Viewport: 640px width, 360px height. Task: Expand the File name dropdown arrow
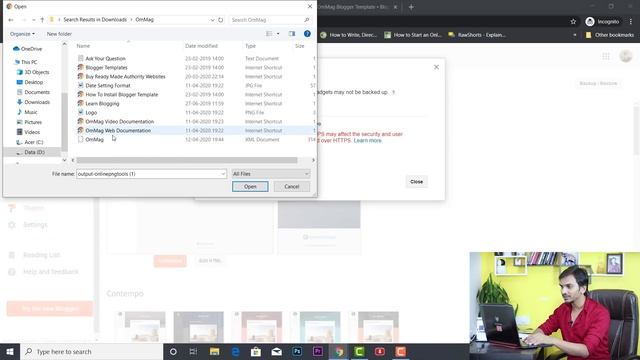pos(223,174)
